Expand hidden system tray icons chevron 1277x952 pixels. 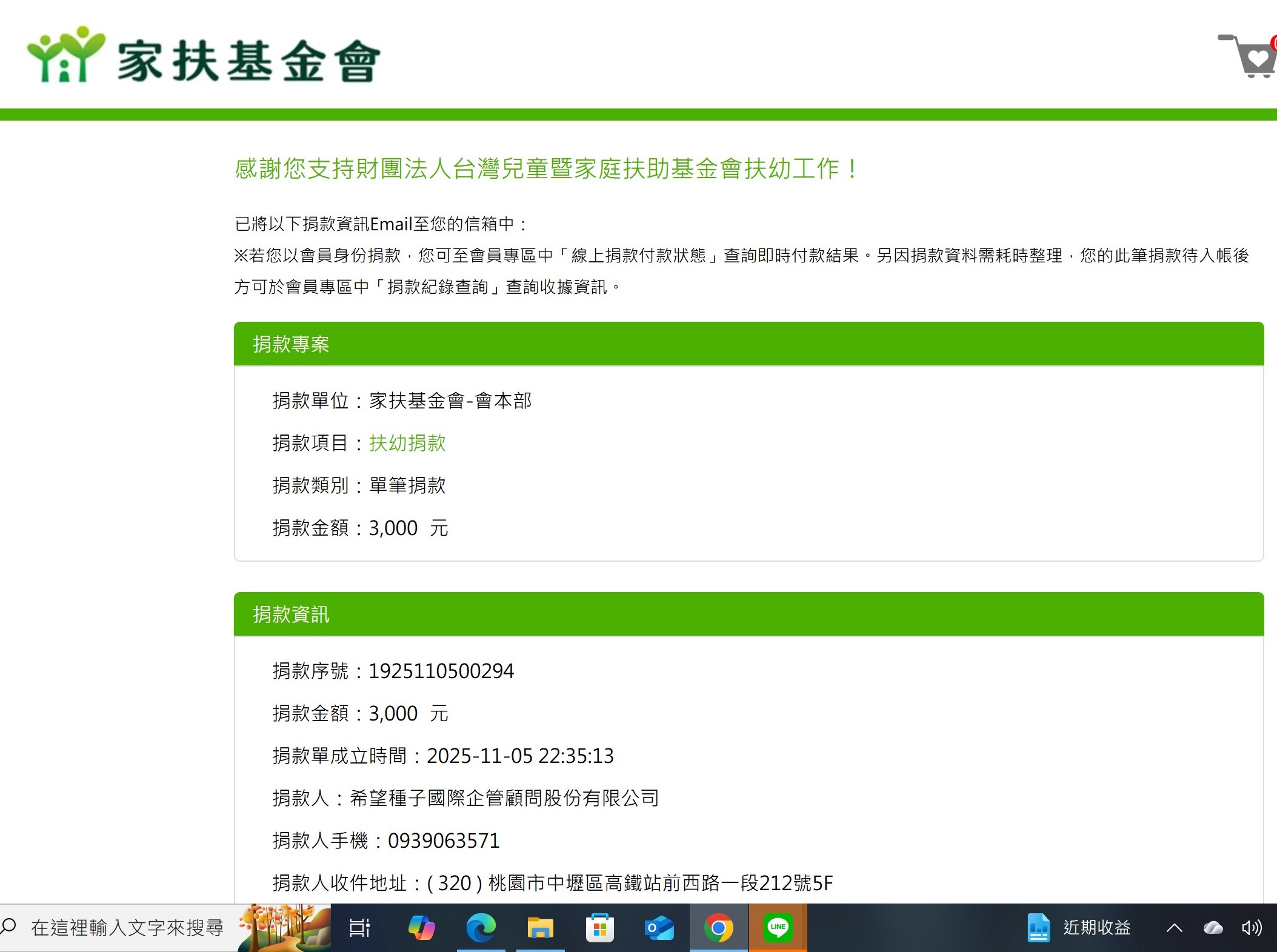pyautogui.click(x=1174, y=928)
